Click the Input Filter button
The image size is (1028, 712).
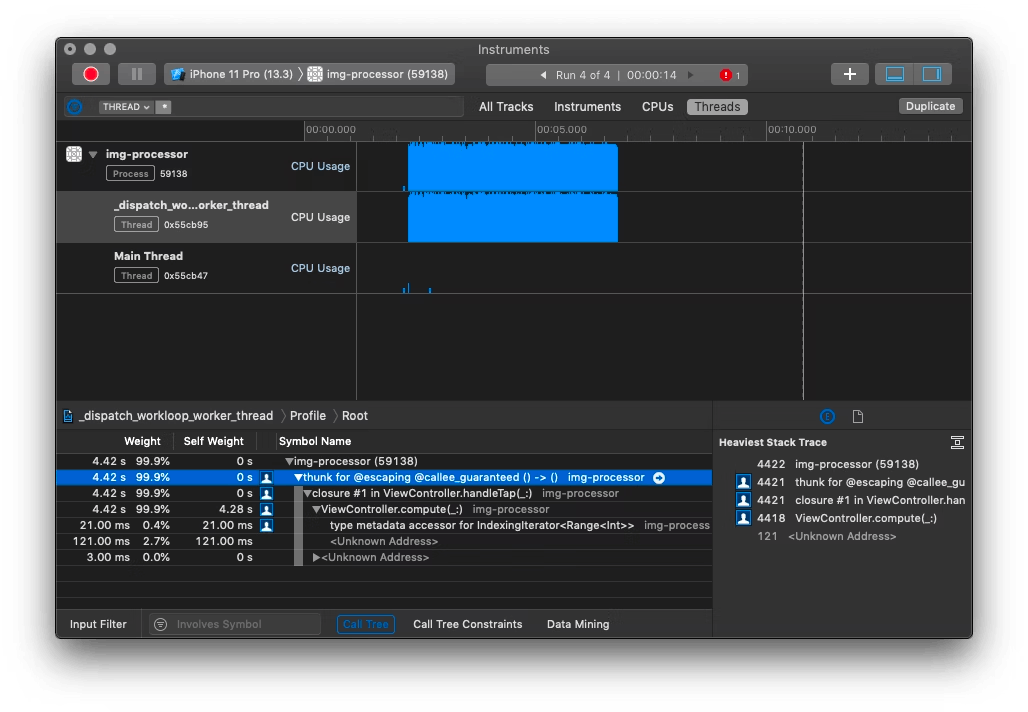tap(98, 624)
